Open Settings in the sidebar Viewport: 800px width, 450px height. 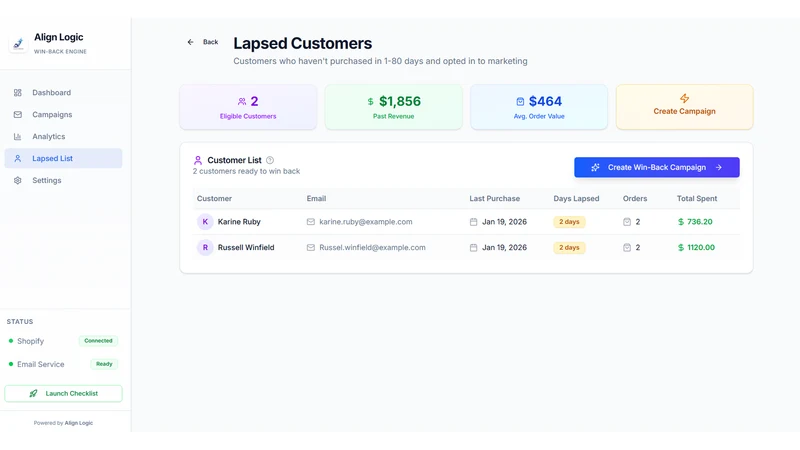[63, 181]
